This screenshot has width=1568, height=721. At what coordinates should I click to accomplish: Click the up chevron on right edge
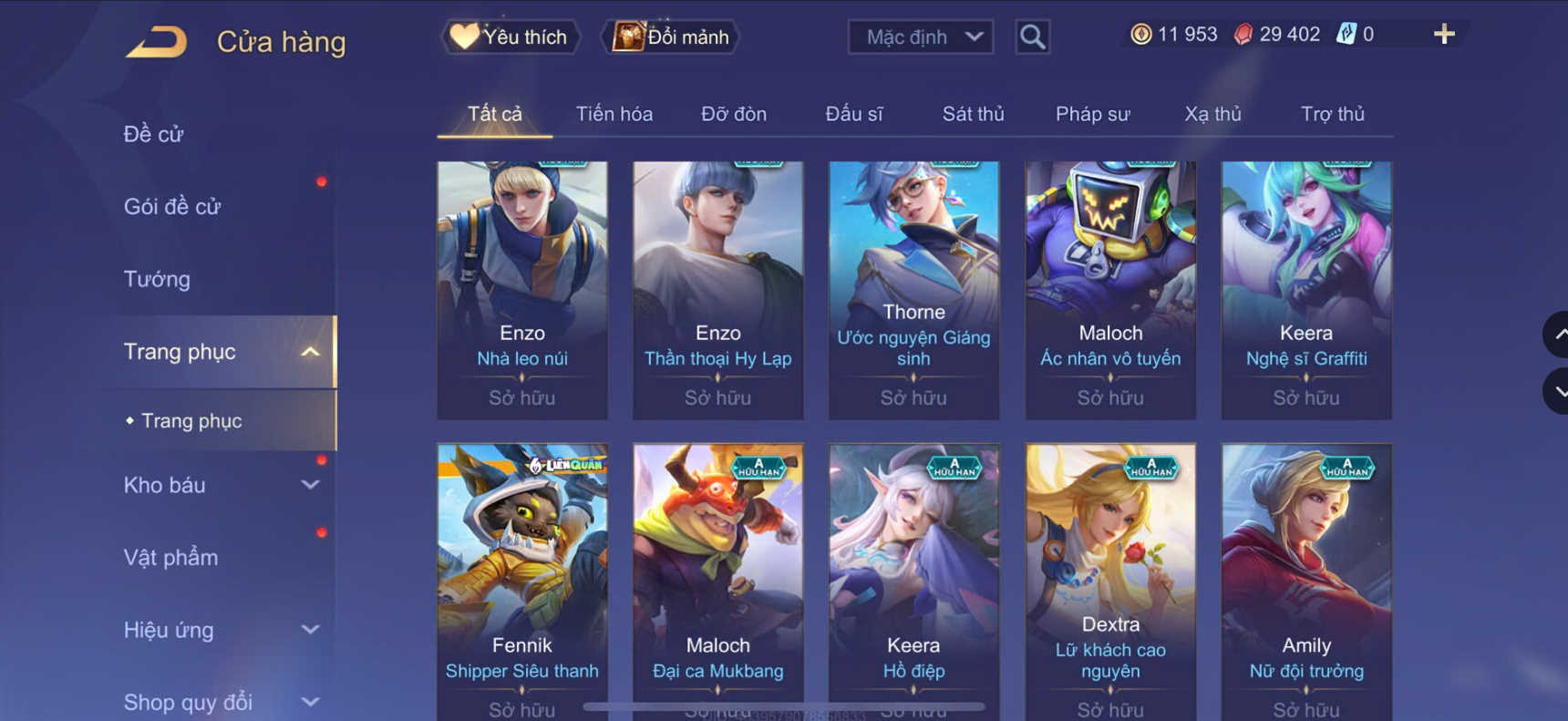pyautogui.click(x=1558, y=335)
